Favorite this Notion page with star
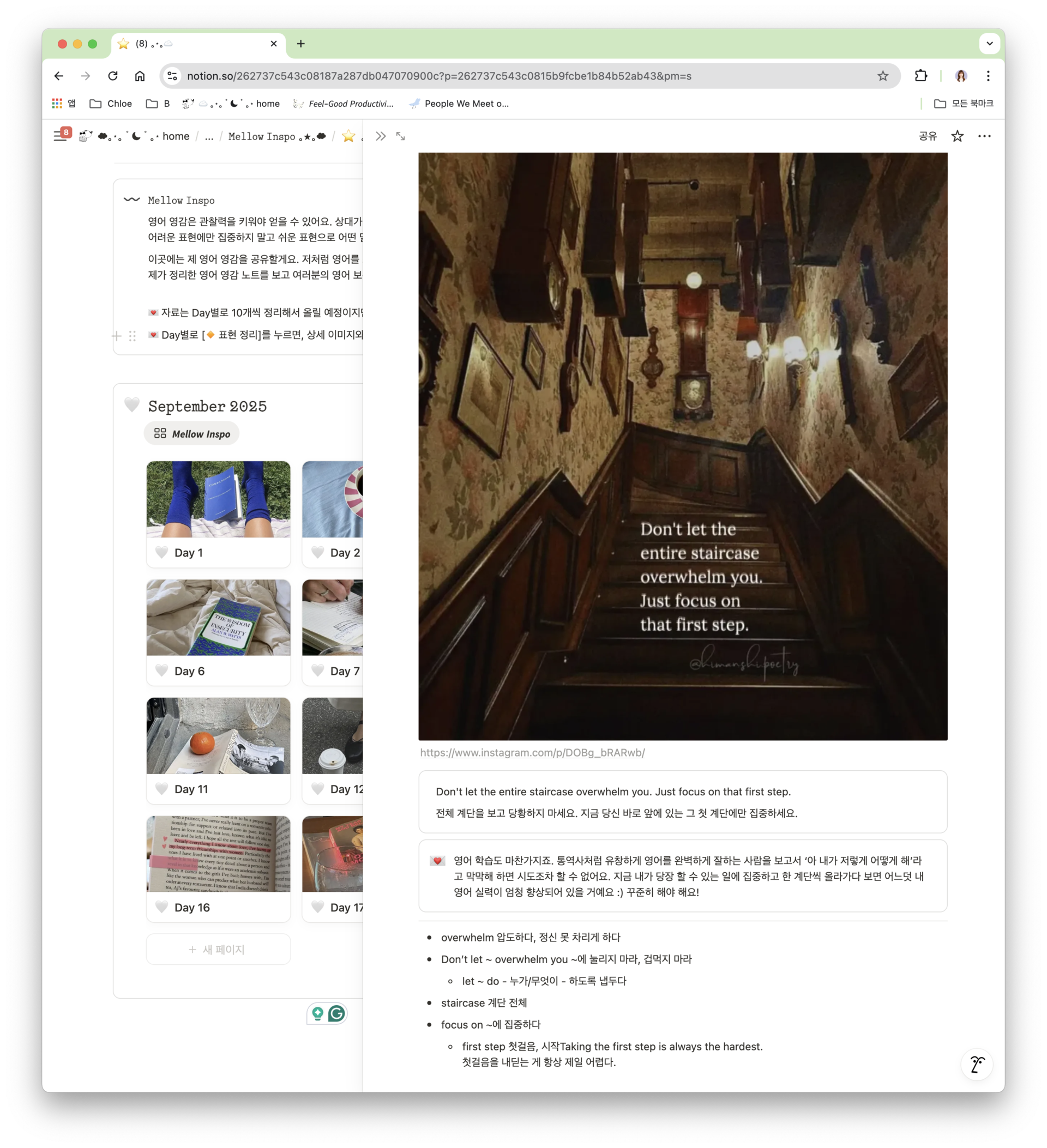The image size is (1047, 1148). (957, 136)
